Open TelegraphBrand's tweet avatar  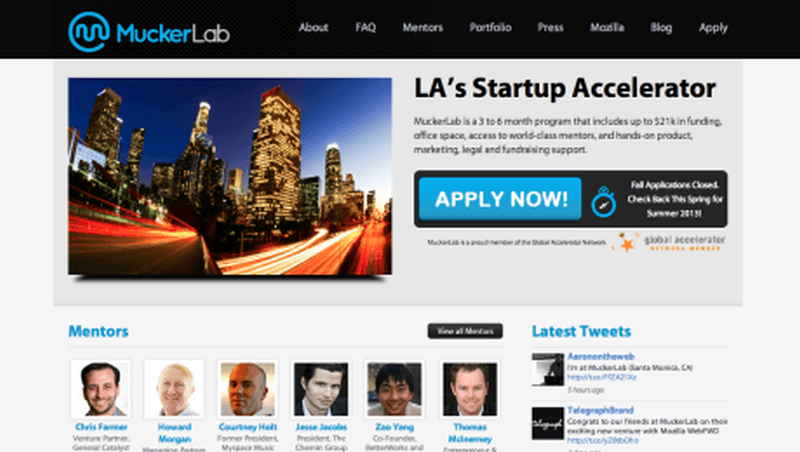(x=547, y=423)
